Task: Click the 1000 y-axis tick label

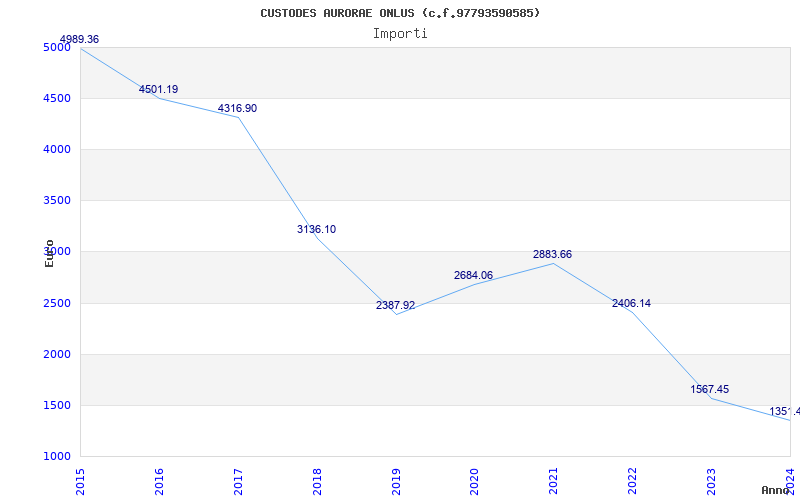Action: (57, 457)
